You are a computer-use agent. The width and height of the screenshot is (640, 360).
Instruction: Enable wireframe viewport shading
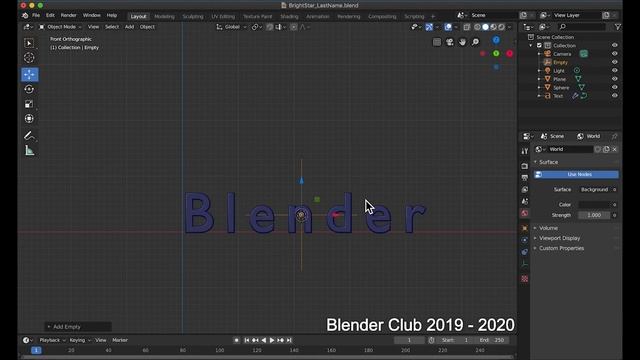coord(477,27)
